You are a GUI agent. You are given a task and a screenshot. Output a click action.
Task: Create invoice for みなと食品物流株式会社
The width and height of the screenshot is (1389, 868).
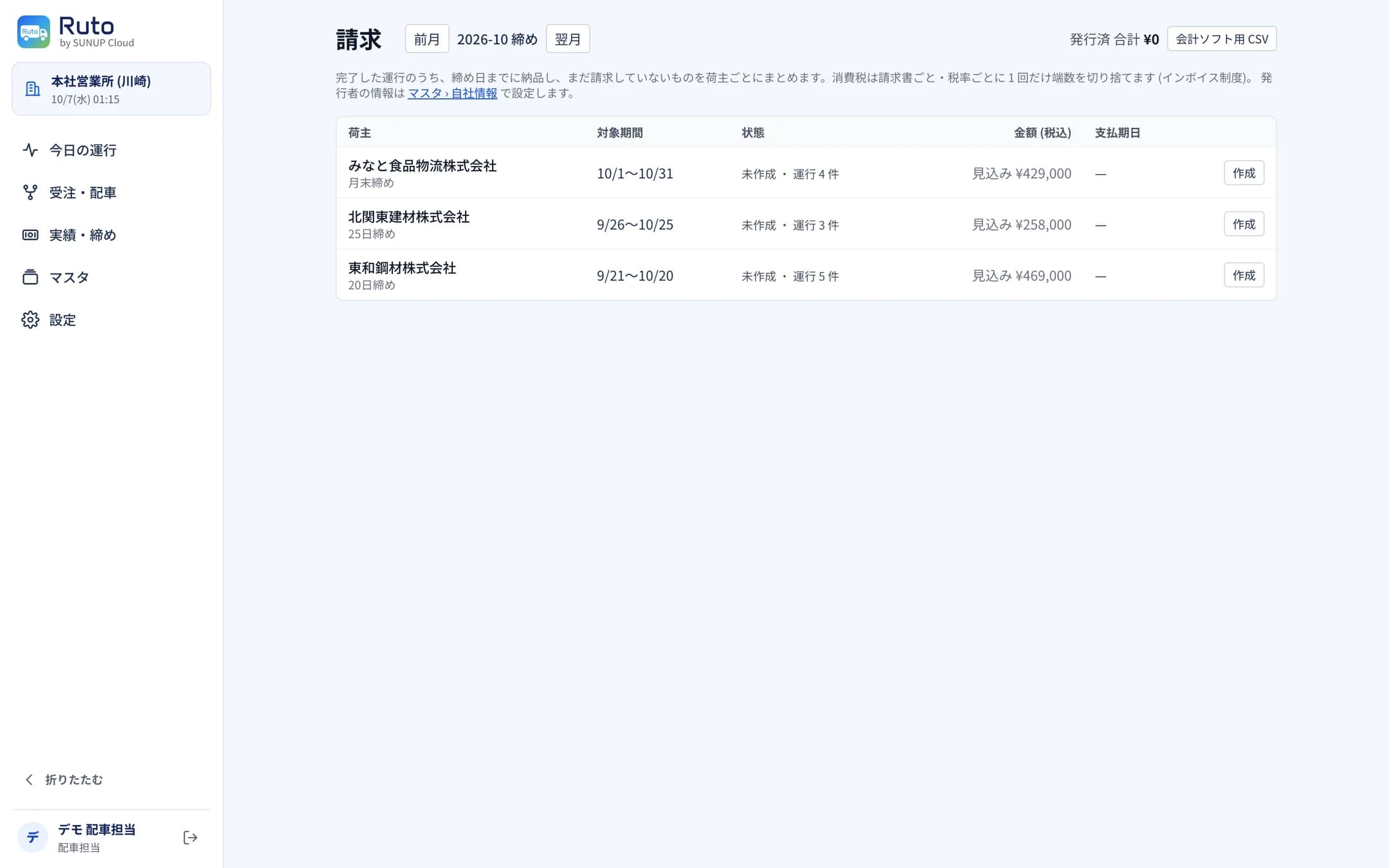[1244, 173]
